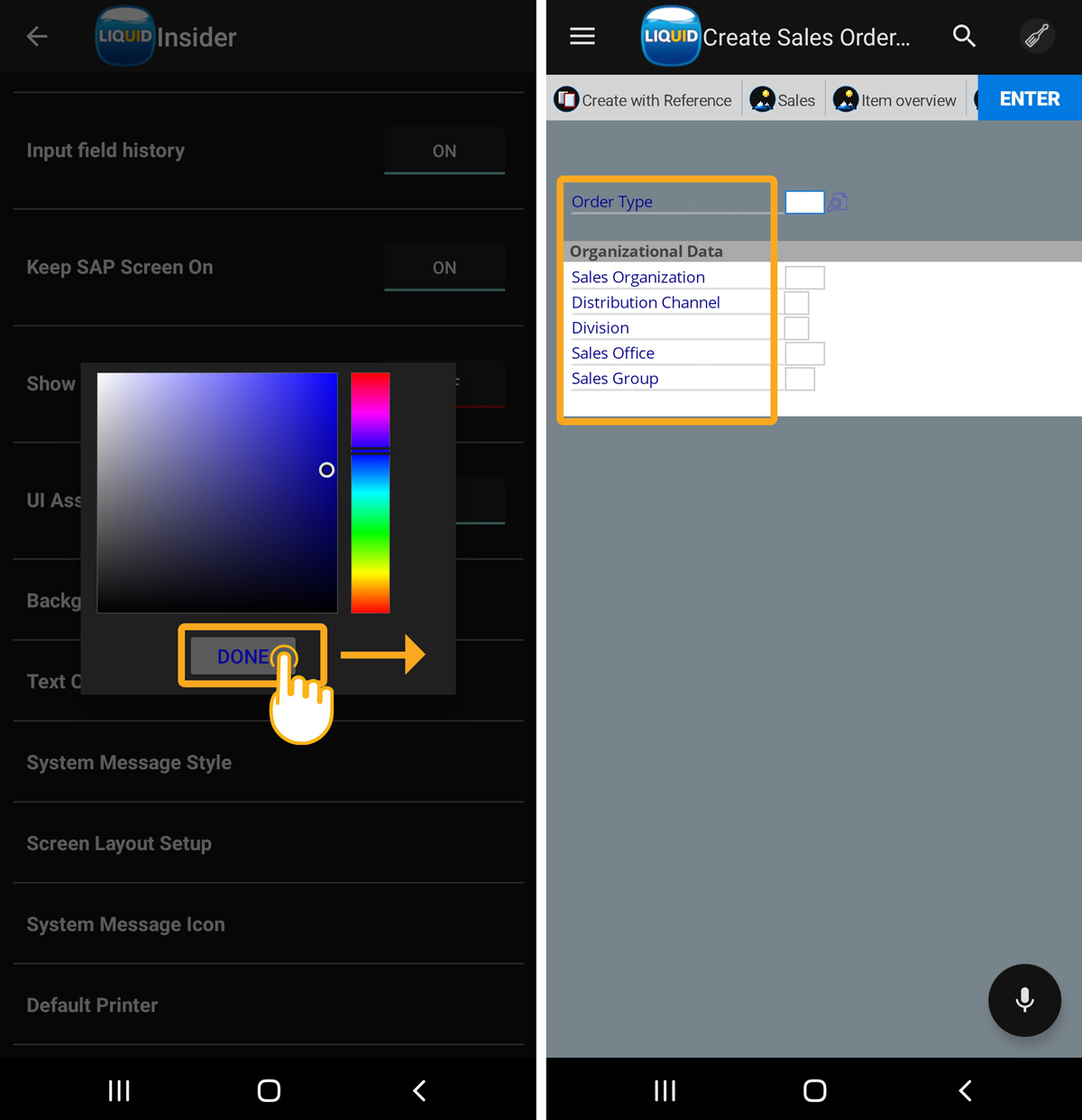The width and height of the screenshot is (1082, 1120).
Task: Expand Default Printer setting
Action: point(92,1005)
